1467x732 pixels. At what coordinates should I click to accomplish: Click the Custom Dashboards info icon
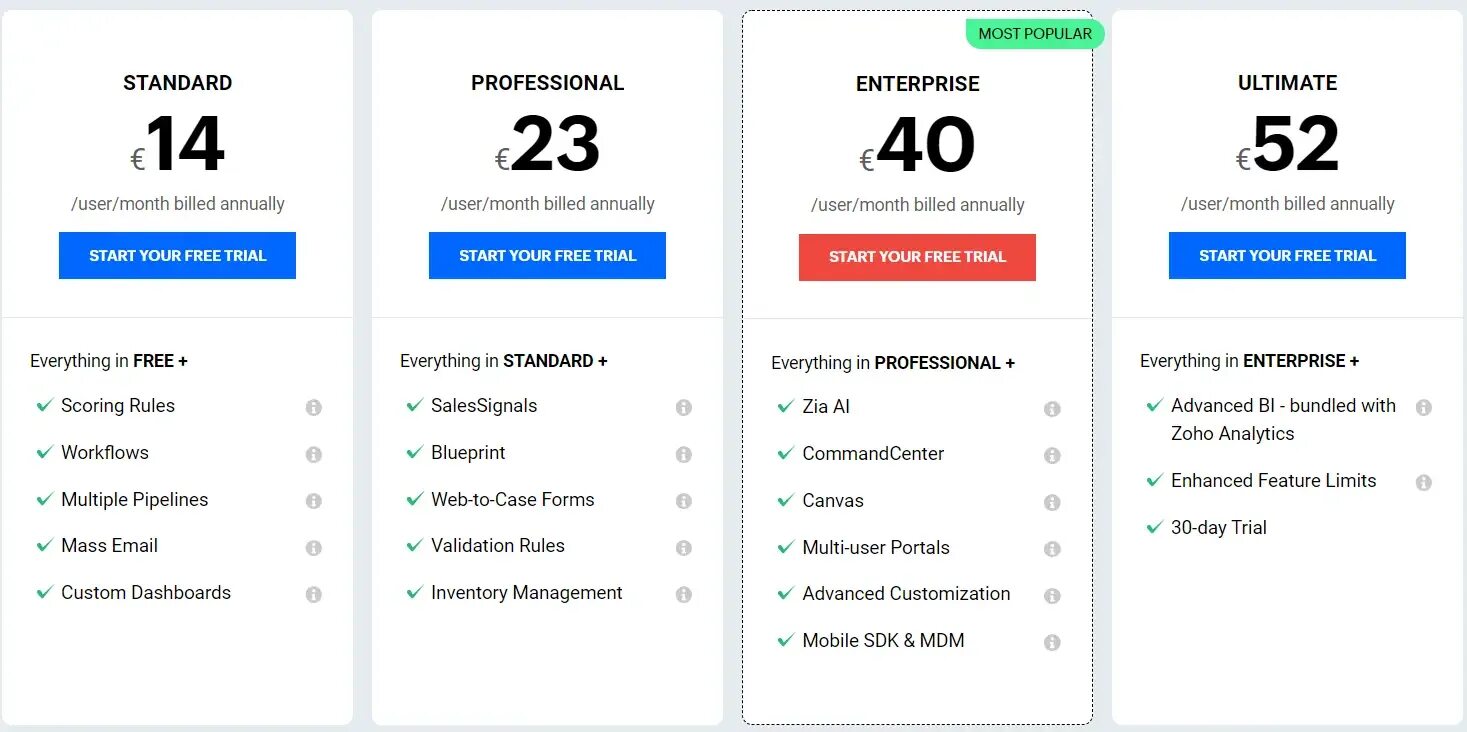[314, 594]
